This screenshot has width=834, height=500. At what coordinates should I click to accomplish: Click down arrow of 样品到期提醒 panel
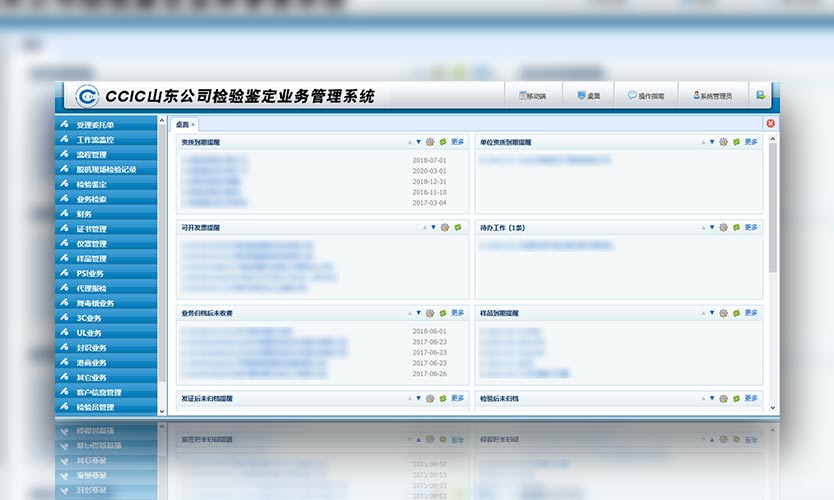coord(712,313)
